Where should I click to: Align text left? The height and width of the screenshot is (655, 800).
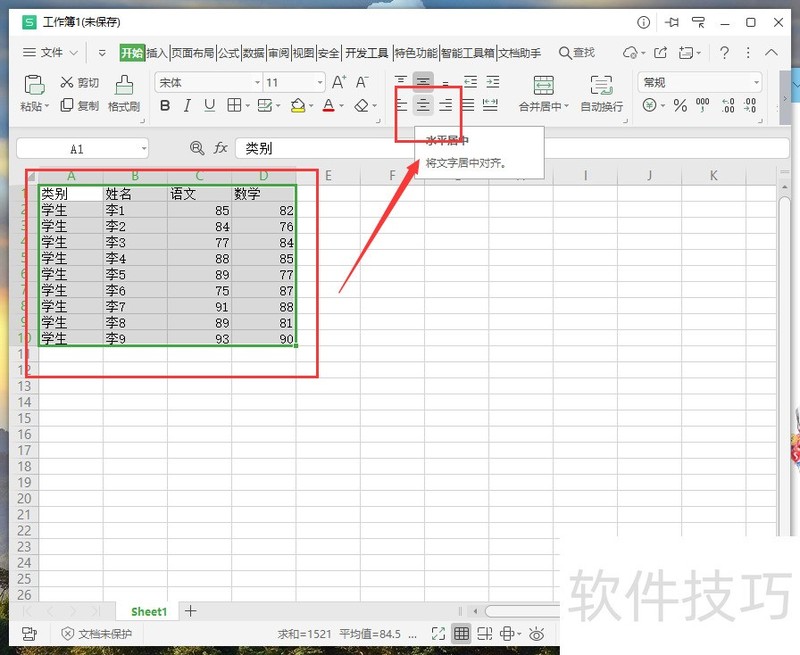[402, 106]
